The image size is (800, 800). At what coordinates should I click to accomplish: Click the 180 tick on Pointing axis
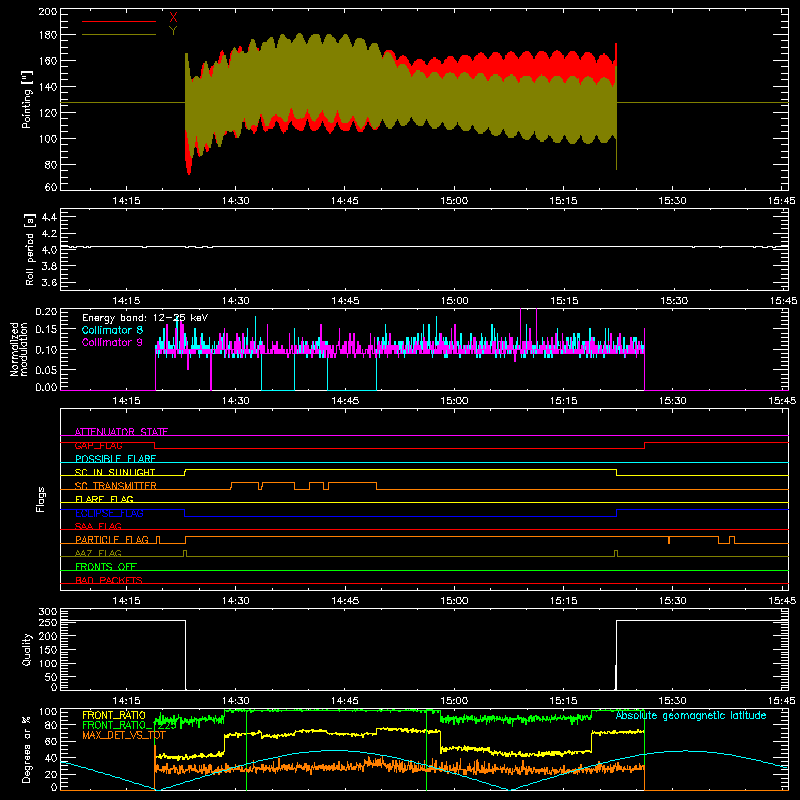48,35
